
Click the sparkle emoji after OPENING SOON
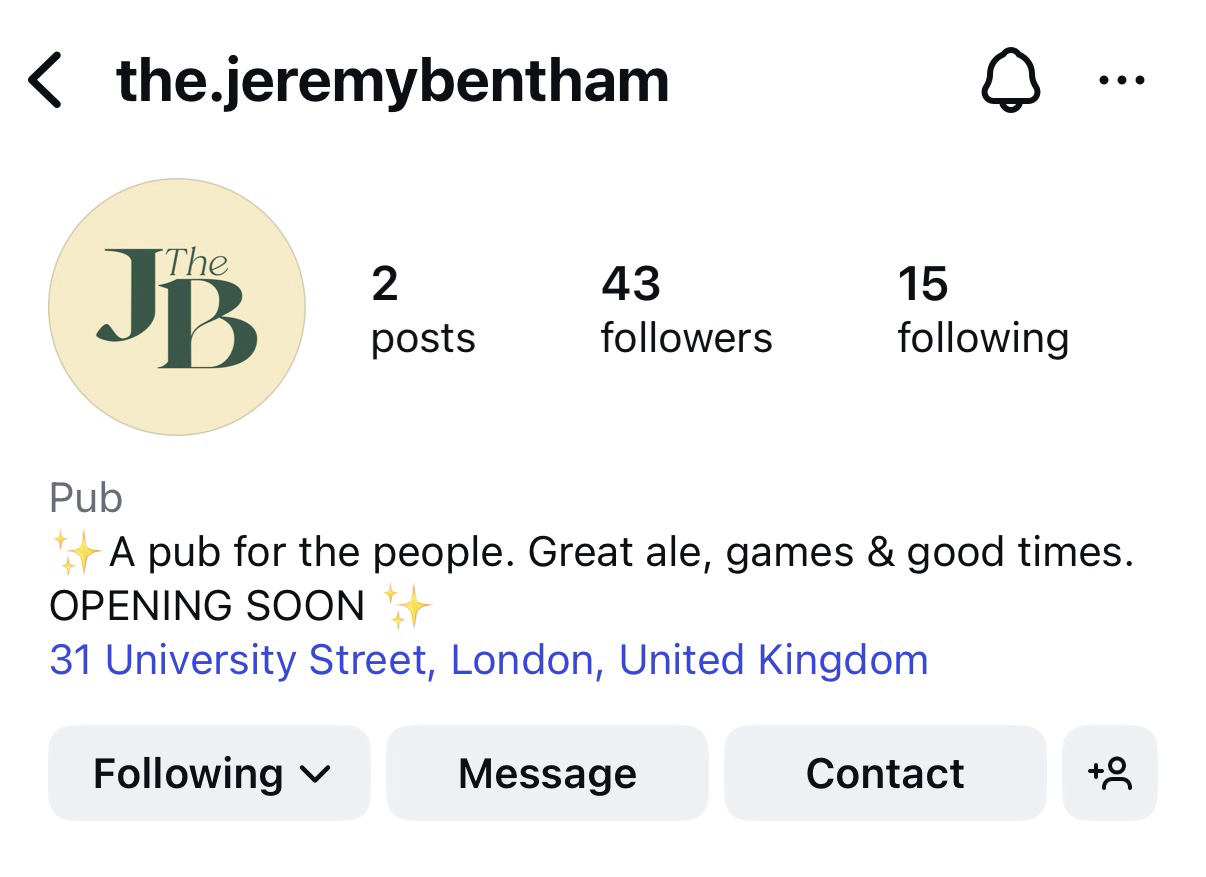[407, 607]
